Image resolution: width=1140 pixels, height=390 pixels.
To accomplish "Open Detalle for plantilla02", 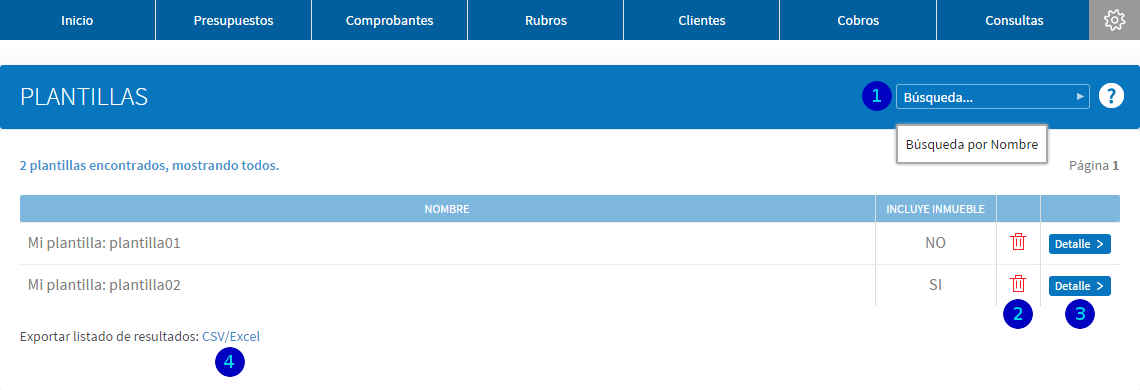I will pyautogui.click(x=1080, y=286).
